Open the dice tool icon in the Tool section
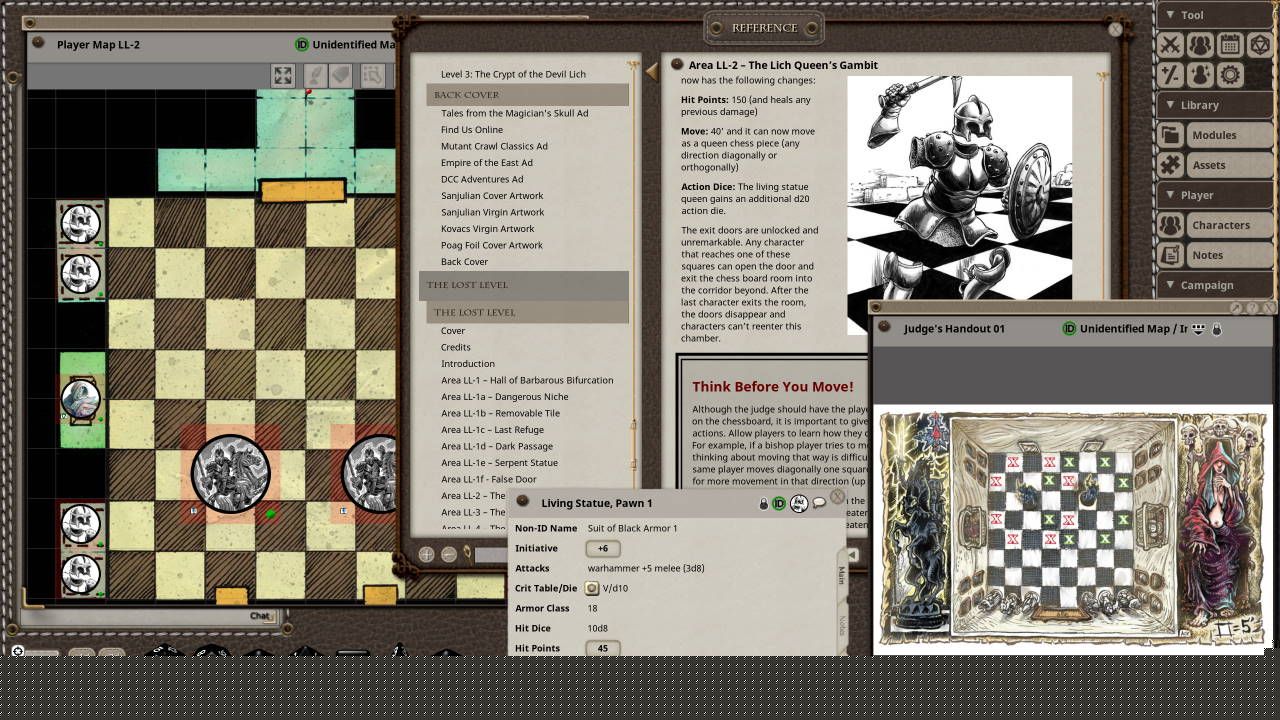This screenshot has height=720, width=1280. pos(1260,45)
